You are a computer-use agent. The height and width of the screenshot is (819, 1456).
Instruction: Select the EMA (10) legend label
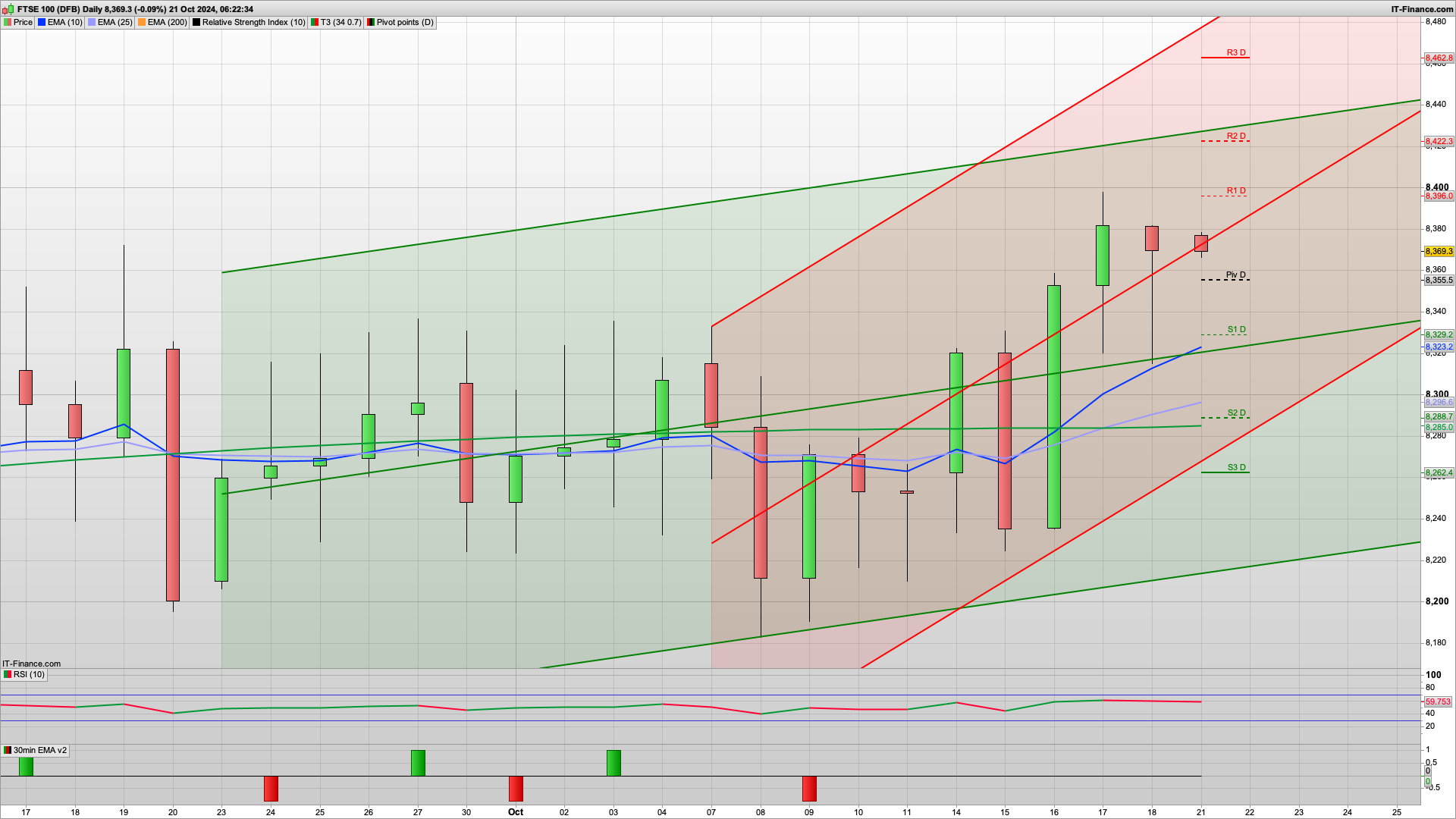pyautogui.click(x=65, y=23)
